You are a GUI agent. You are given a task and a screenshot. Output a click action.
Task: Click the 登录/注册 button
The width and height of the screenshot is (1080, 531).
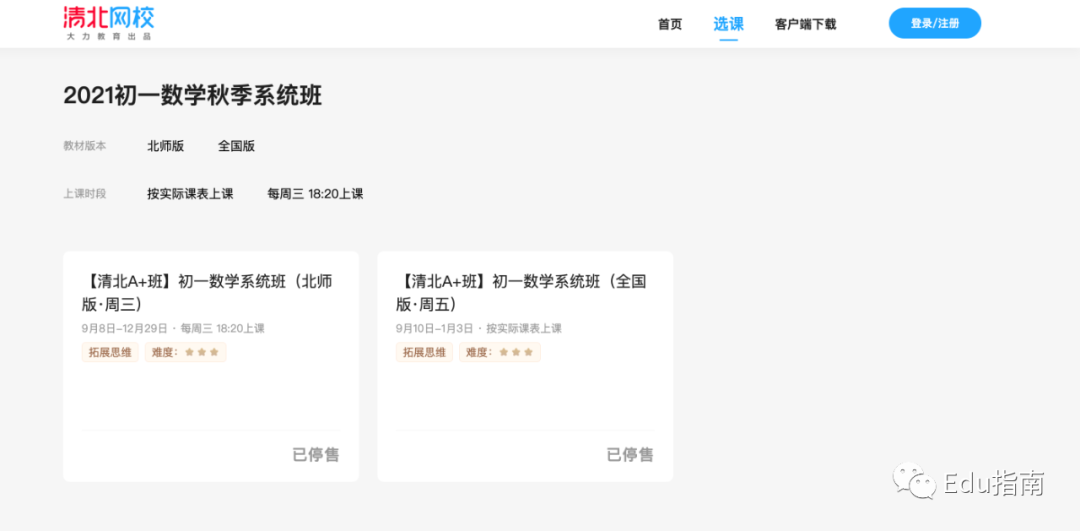point(935,23)
